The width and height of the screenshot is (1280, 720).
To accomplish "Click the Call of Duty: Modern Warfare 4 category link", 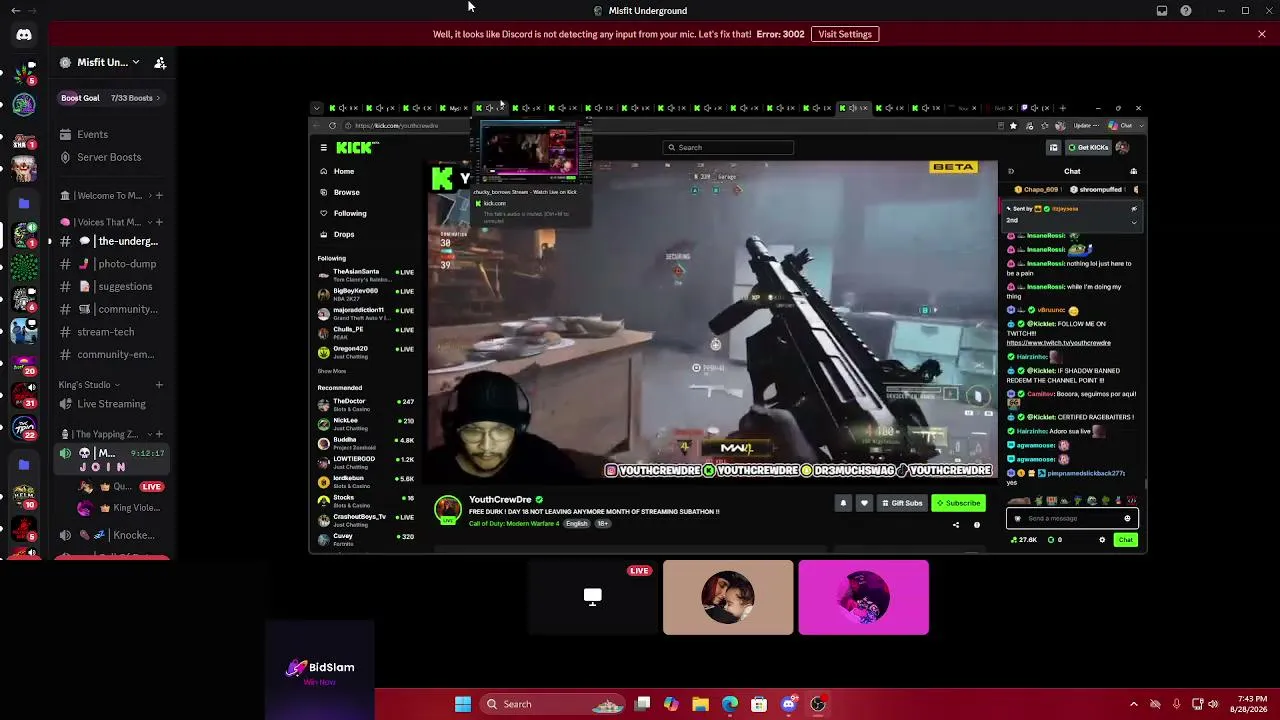I will pyautogui.click(x=514, y=524).
